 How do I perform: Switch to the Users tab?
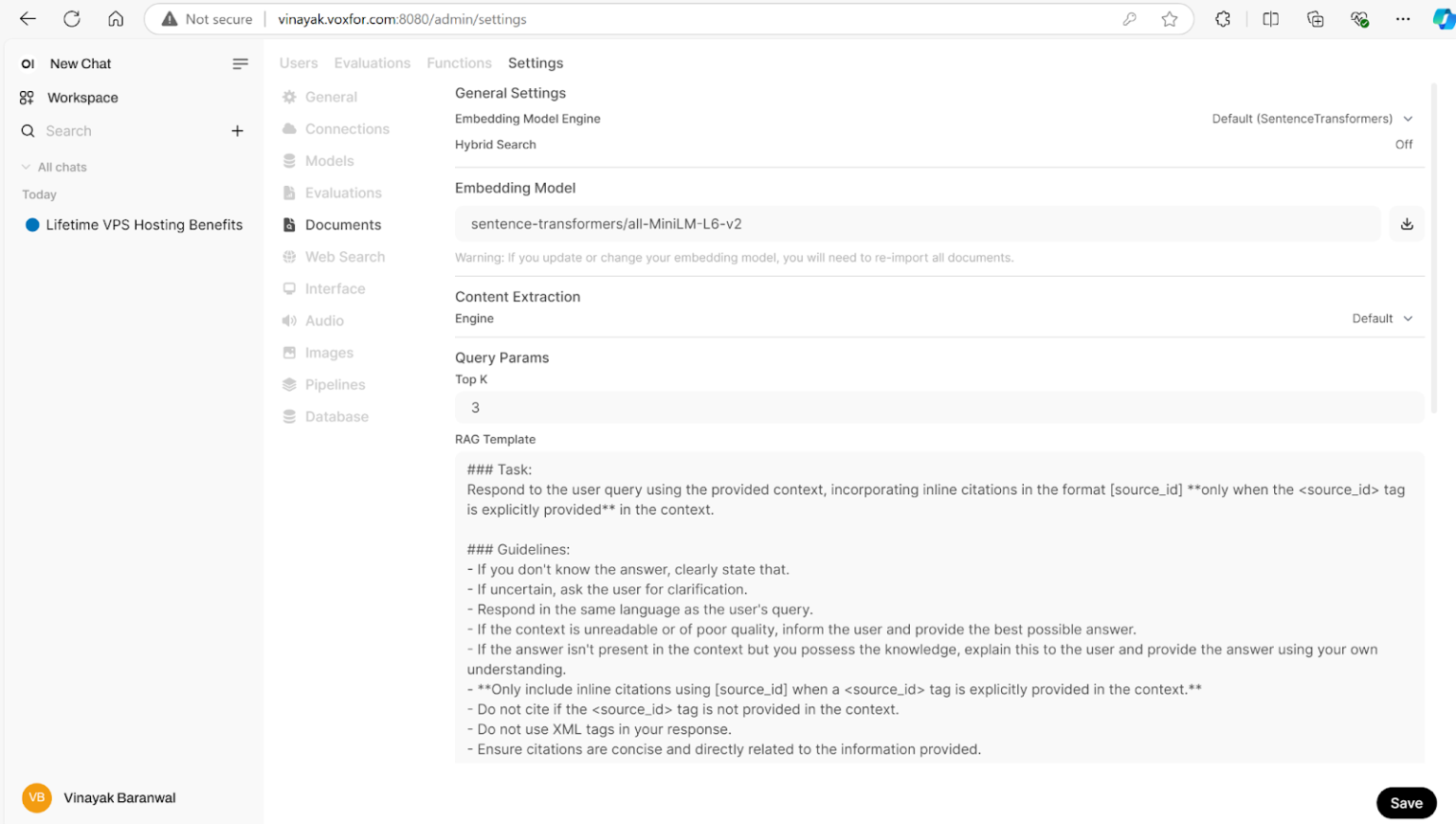[299, 63]
